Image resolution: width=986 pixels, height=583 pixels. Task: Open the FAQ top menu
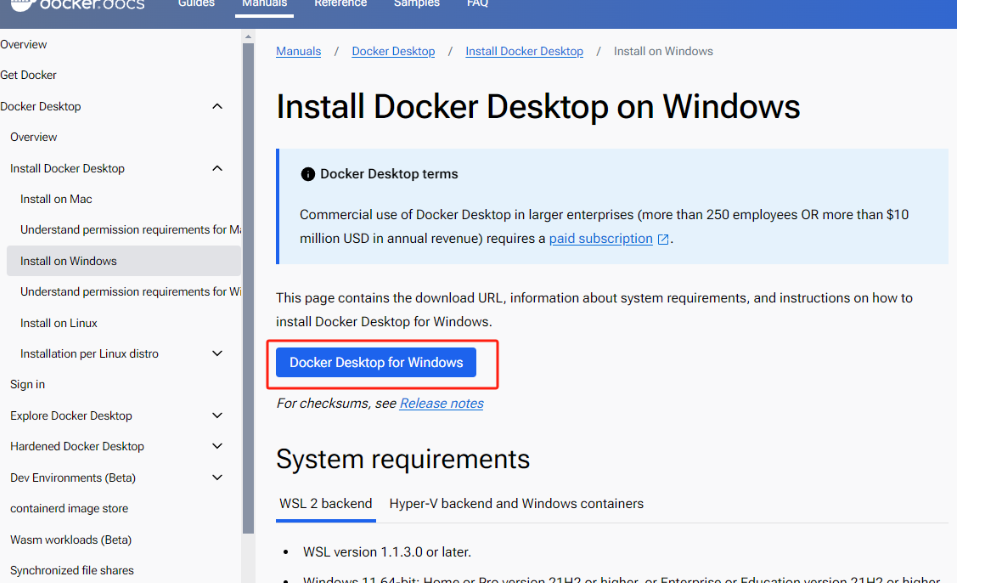click(477, 4)
